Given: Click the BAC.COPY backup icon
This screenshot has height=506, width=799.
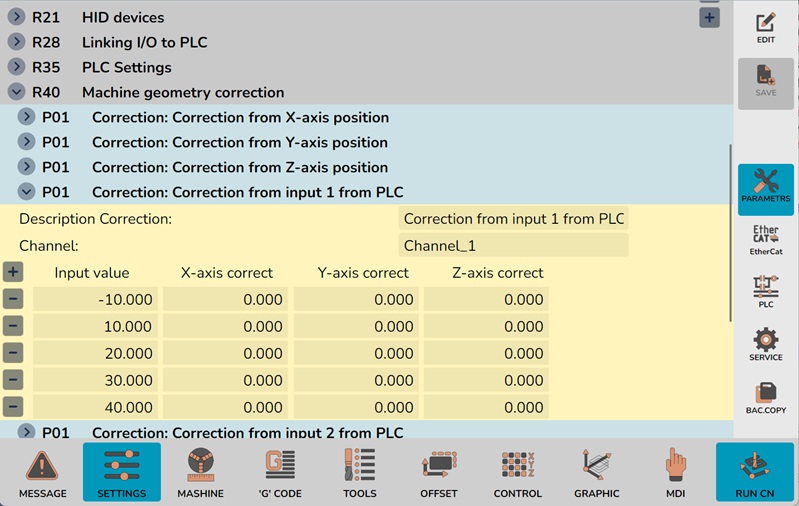Looking at the screenshot, I should [765, 397].
